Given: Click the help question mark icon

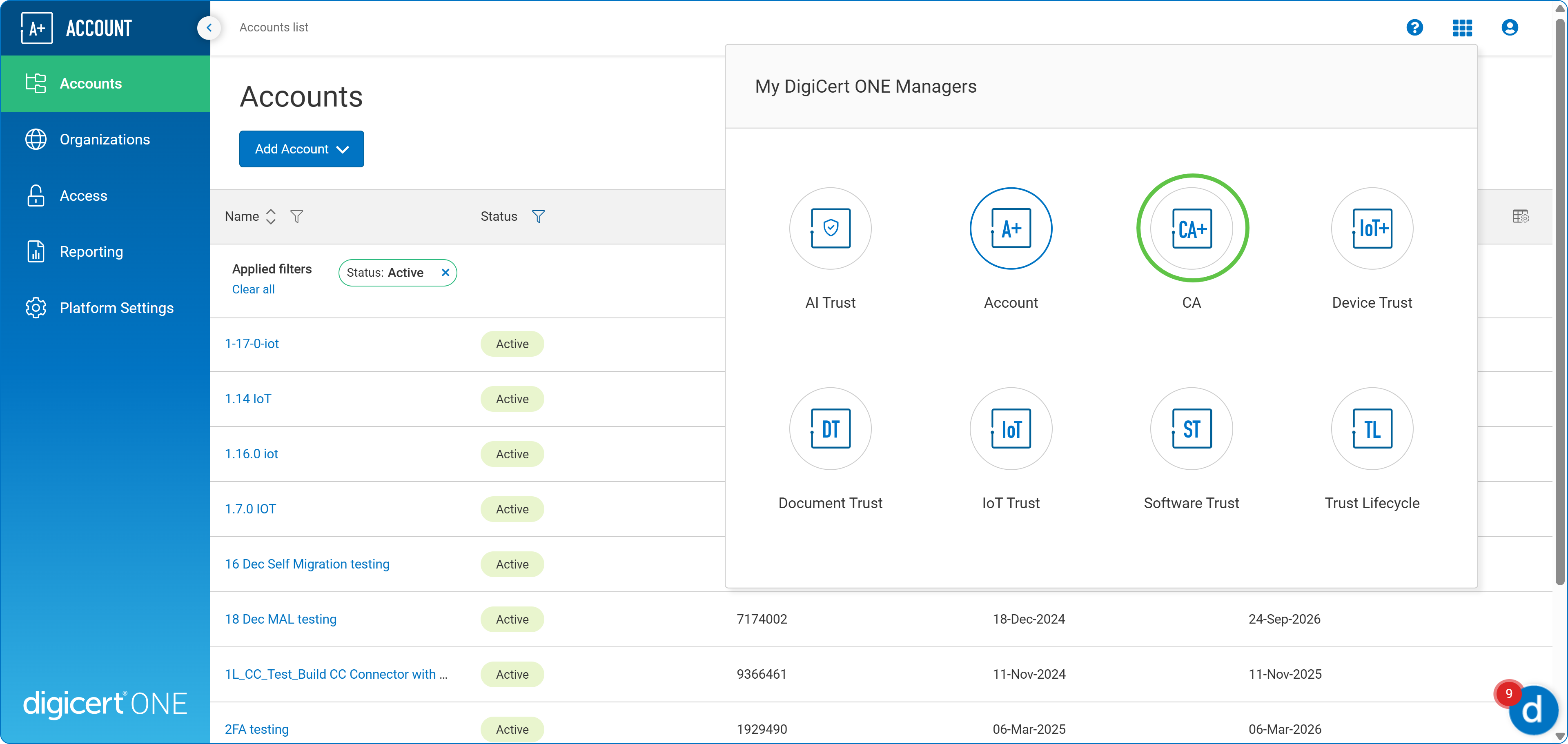Looking at the screenshot, I should (x=1414, y=27).
